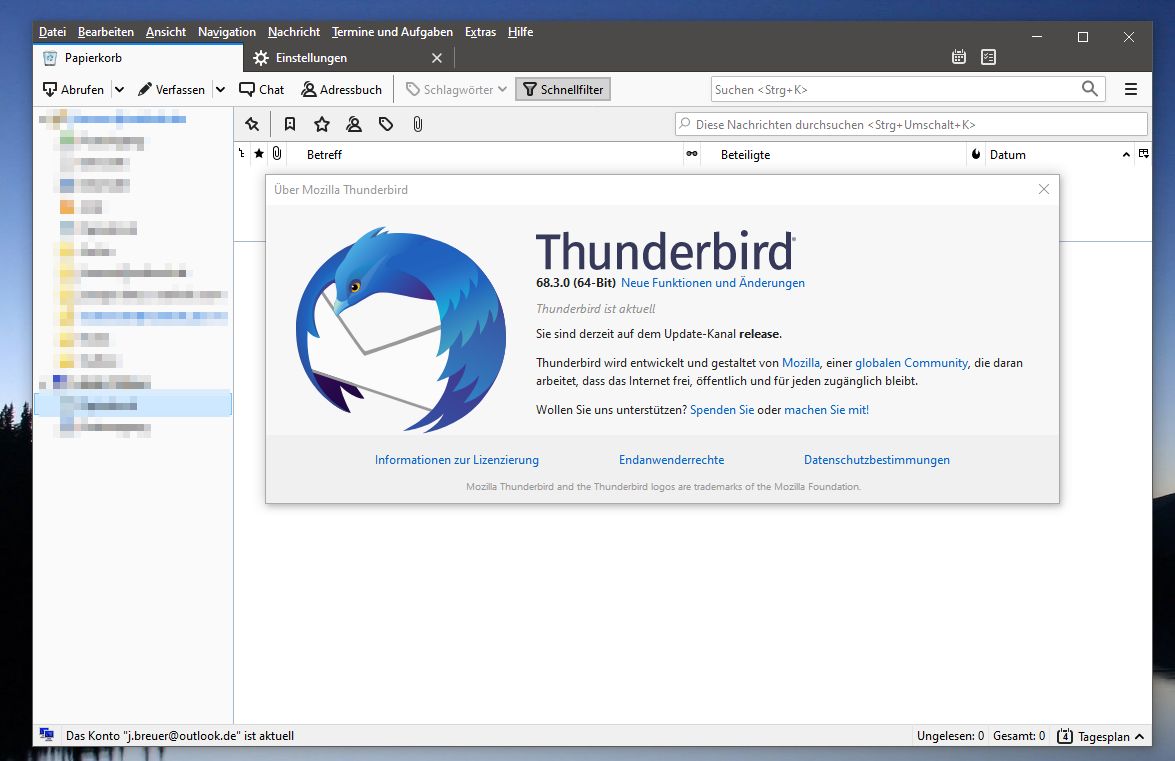Viewport: 1175px width, 761px height.
Task: Click the account status text in status bar
Action: [x=180, y=736]
